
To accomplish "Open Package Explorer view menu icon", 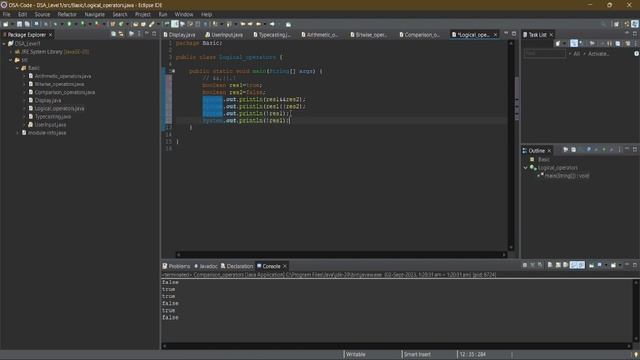I will point(139,34).
